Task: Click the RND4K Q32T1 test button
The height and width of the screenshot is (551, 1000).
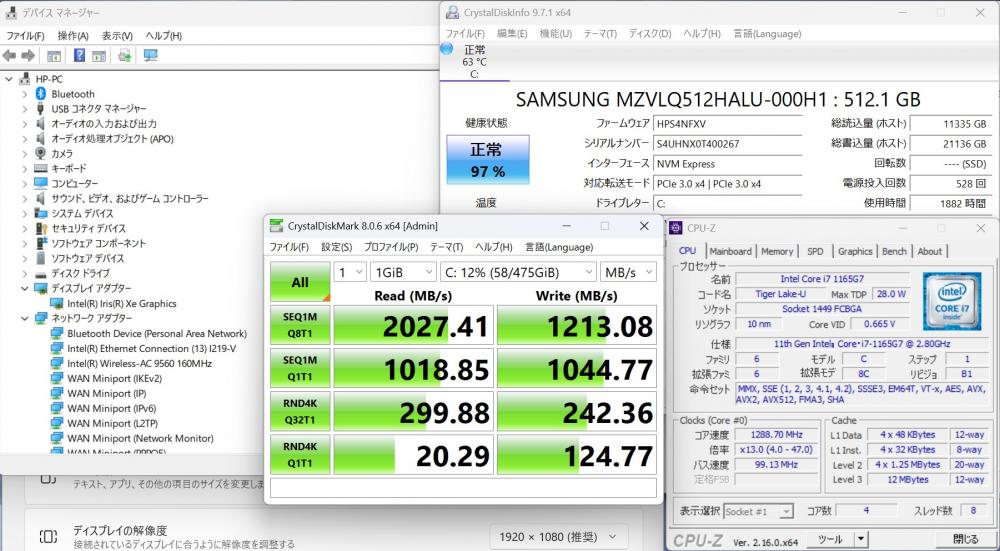Action: 300,411
